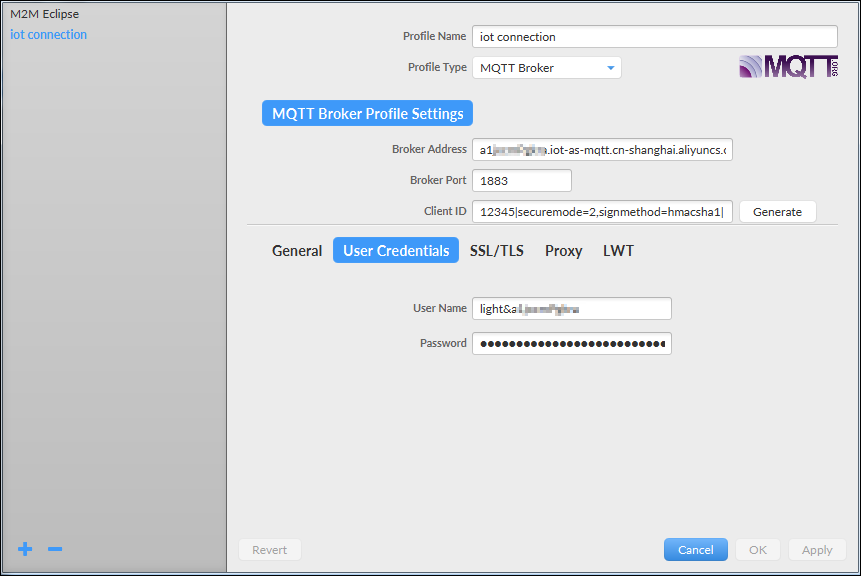Click the MQTT Broker Profile Settings button
Viewport: 861px width, 576px height.
(x=366, y=112)
